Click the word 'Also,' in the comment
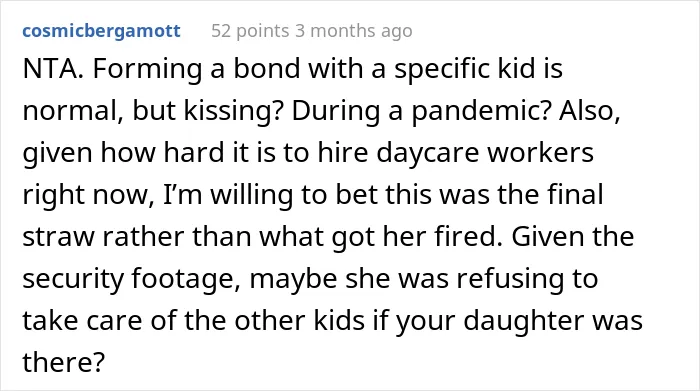Viewport: 700px width, 391px height. tap(589, 111)
